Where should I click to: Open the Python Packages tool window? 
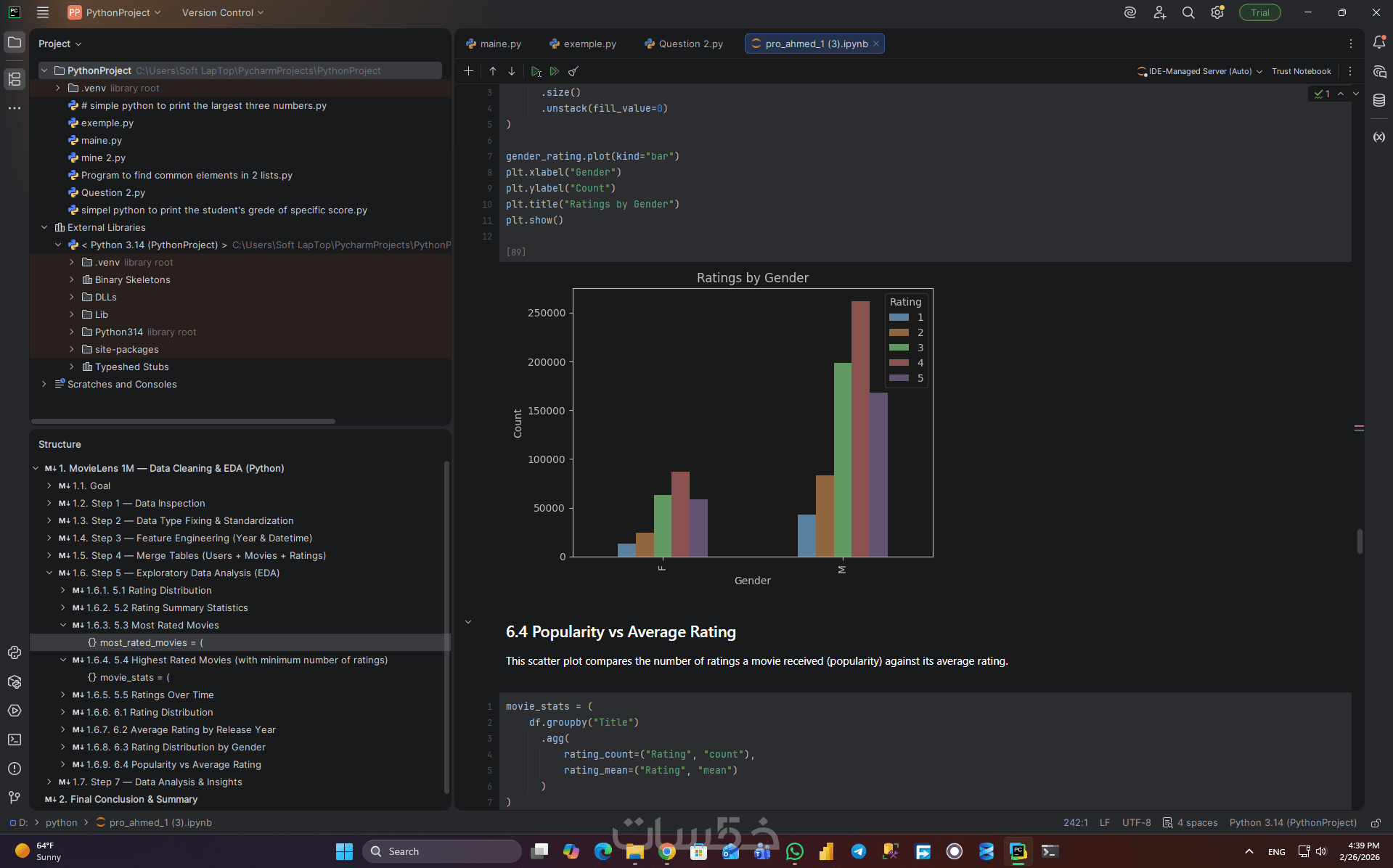(15, 681)
